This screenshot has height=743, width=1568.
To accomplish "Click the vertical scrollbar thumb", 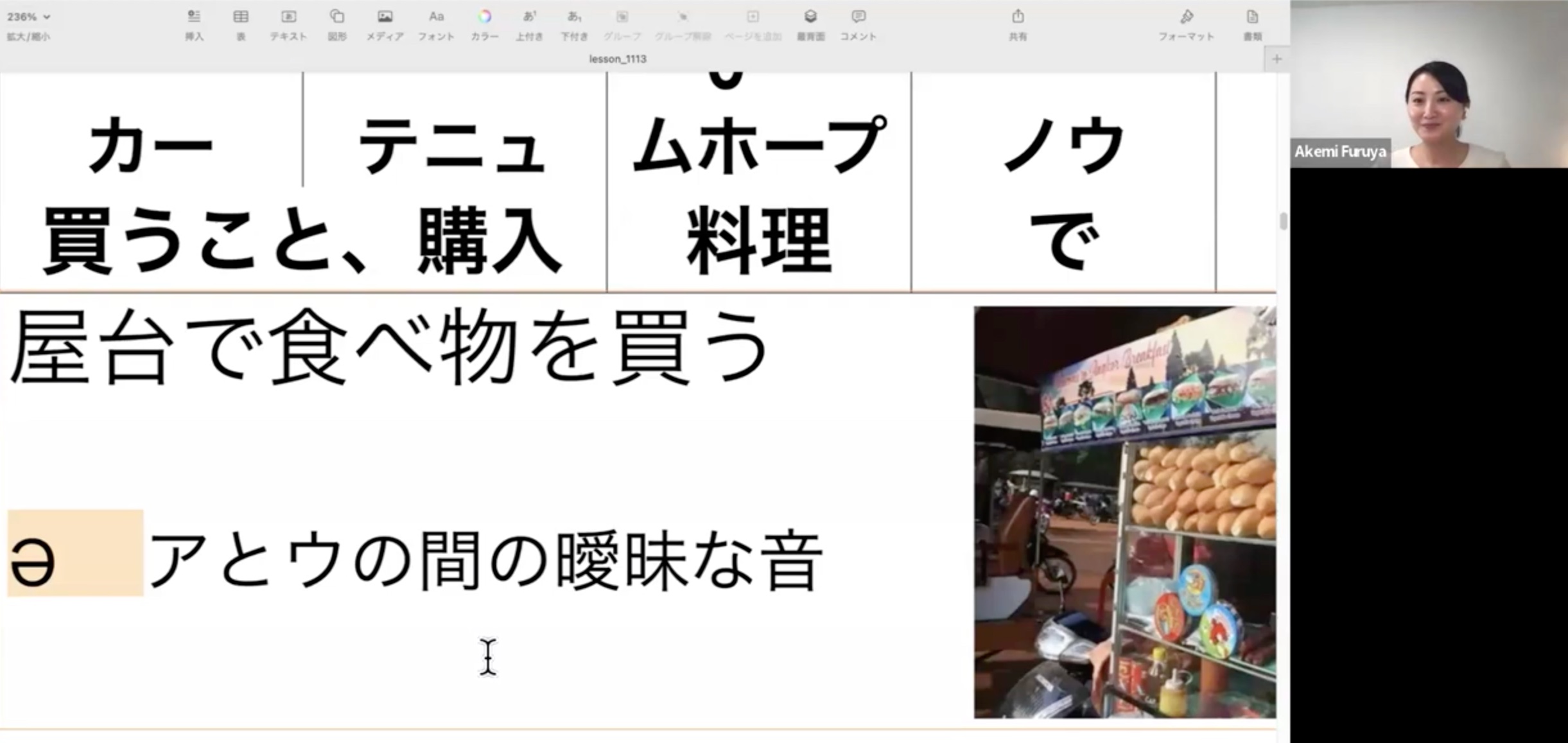I will click(x=1283, y=222).
